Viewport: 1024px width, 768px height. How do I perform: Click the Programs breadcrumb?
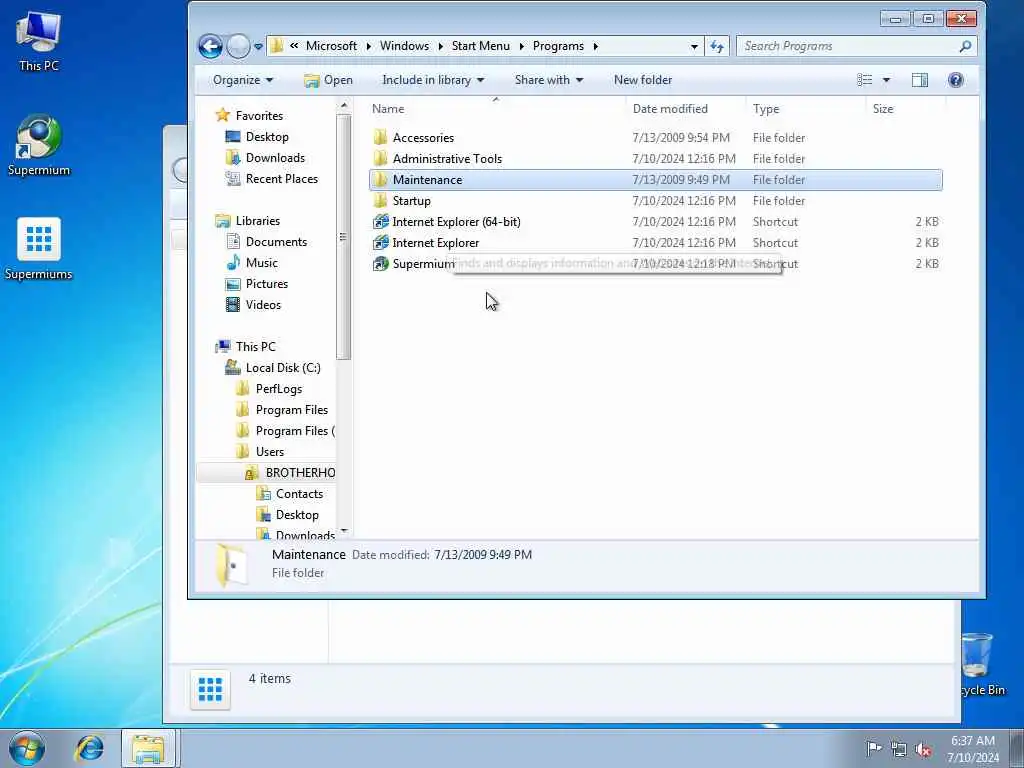558,46
